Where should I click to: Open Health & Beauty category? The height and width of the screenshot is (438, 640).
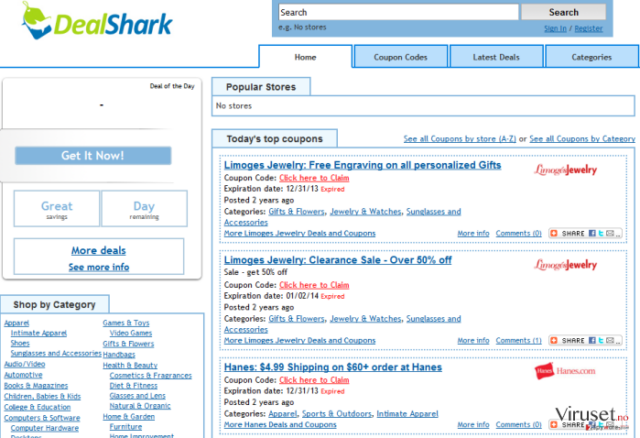tap(130, 365)
